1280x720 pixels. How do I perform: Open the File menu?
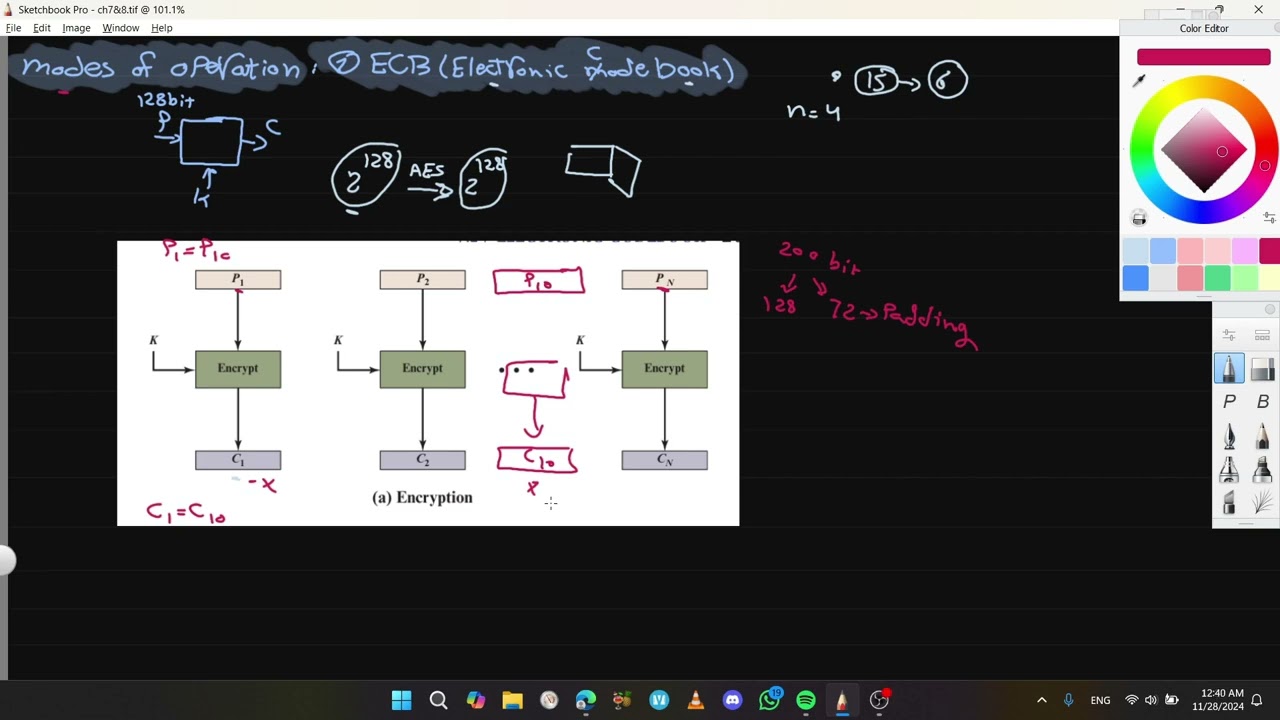(x=14, y=28)
